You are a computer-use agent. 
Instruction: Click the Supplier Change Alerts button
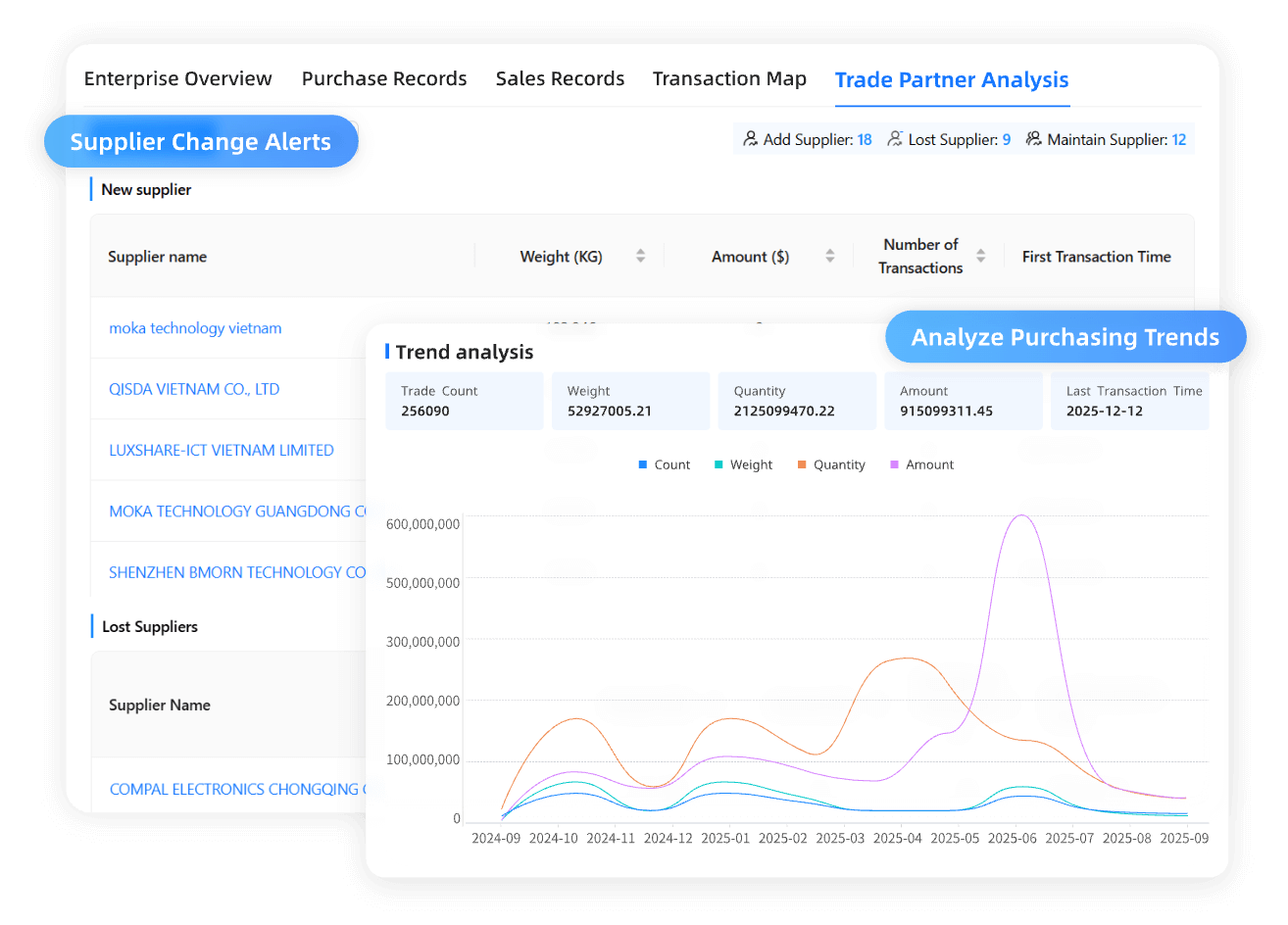coord(201,141)
